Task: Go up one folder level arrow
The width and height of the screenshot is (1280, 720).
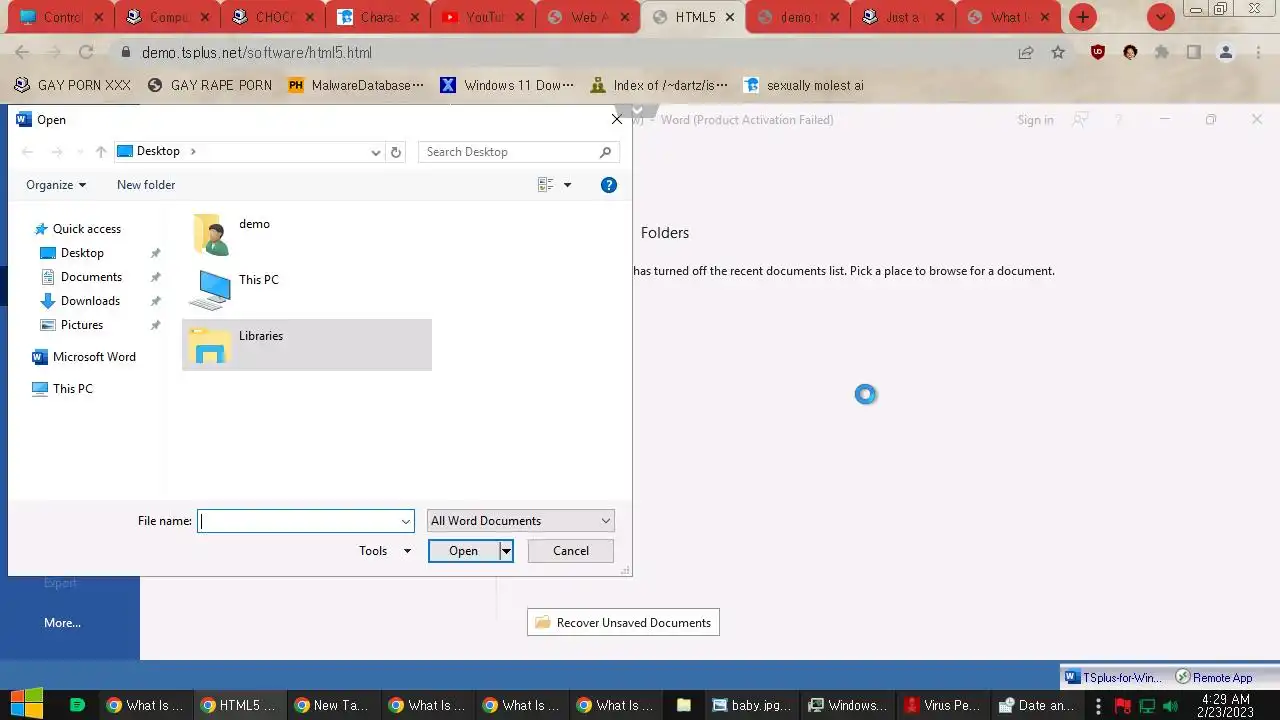Action: click(x=101, y=152)
